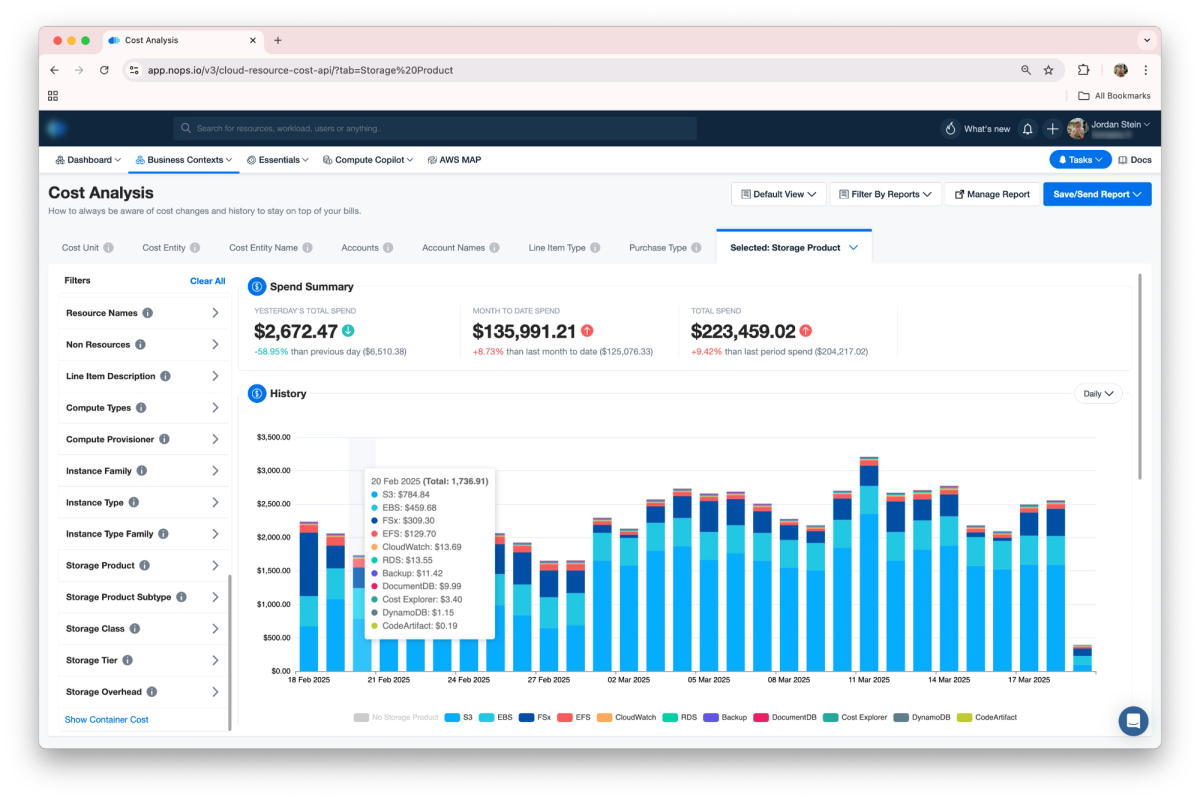Open the Compute Copilot menu
Viewport: 1200px width, 800px height.
coord(367,160)
